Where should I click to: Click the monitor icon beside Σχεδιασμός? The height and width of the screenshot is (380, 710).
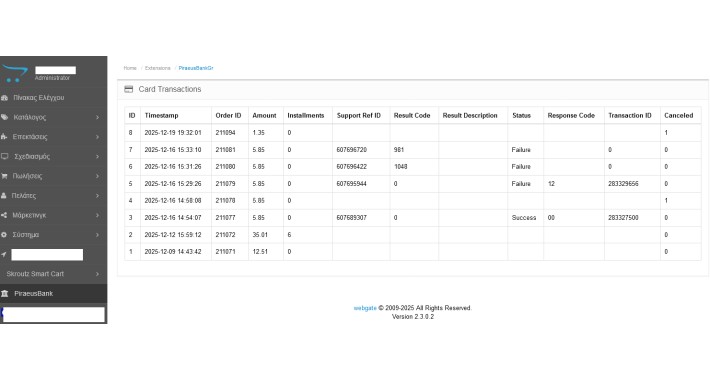(x=5, y=156)
